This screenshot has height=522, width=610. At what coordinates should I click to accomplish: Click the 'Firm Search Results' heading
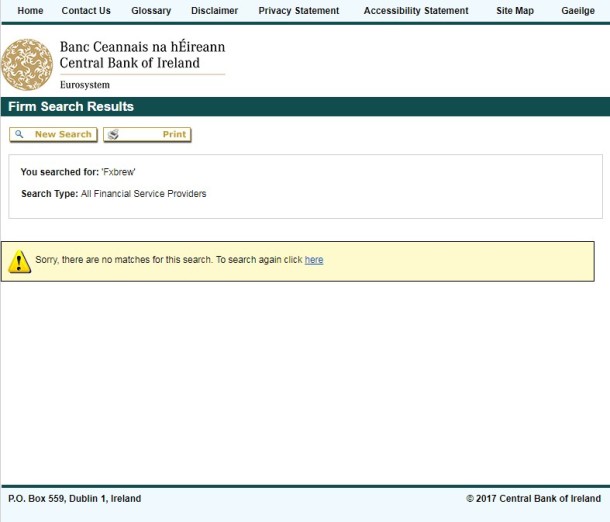tap(71, 107)
